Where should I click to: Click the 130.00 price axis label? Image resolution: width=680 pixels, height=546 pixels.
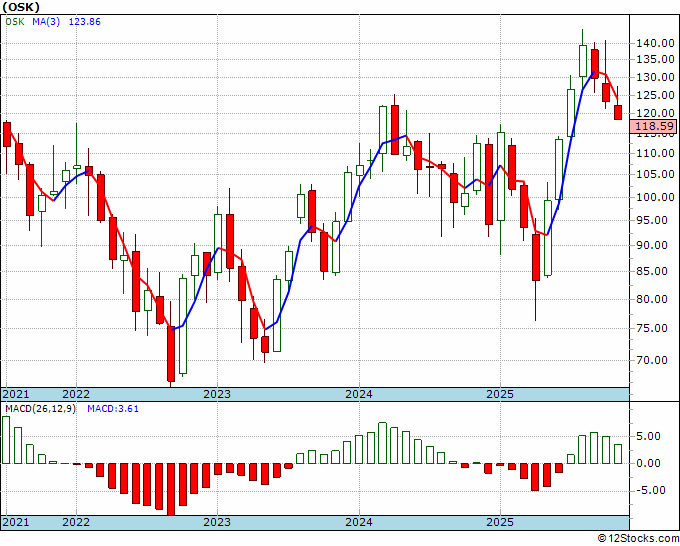click(655, 77)
